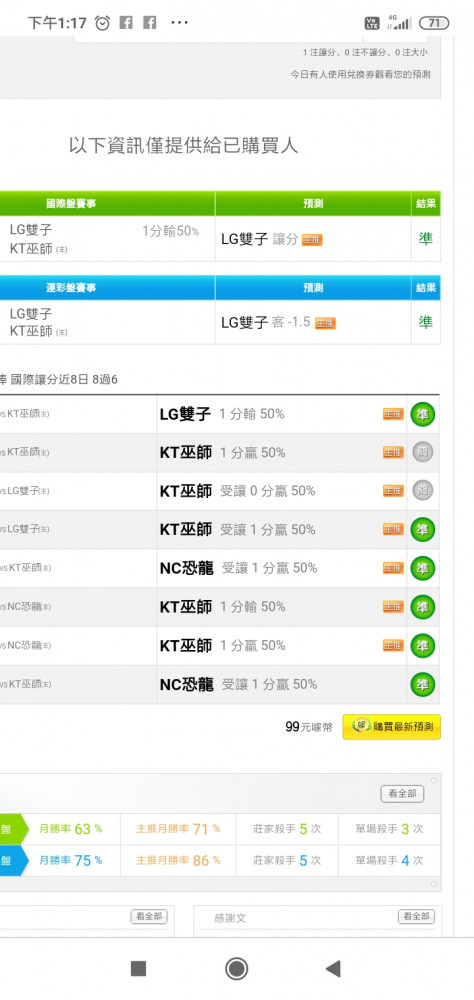Click heading 以下資訊僅提供給已購買人
This screenshot has height=1000, width=474.
[x=184, y=146]
